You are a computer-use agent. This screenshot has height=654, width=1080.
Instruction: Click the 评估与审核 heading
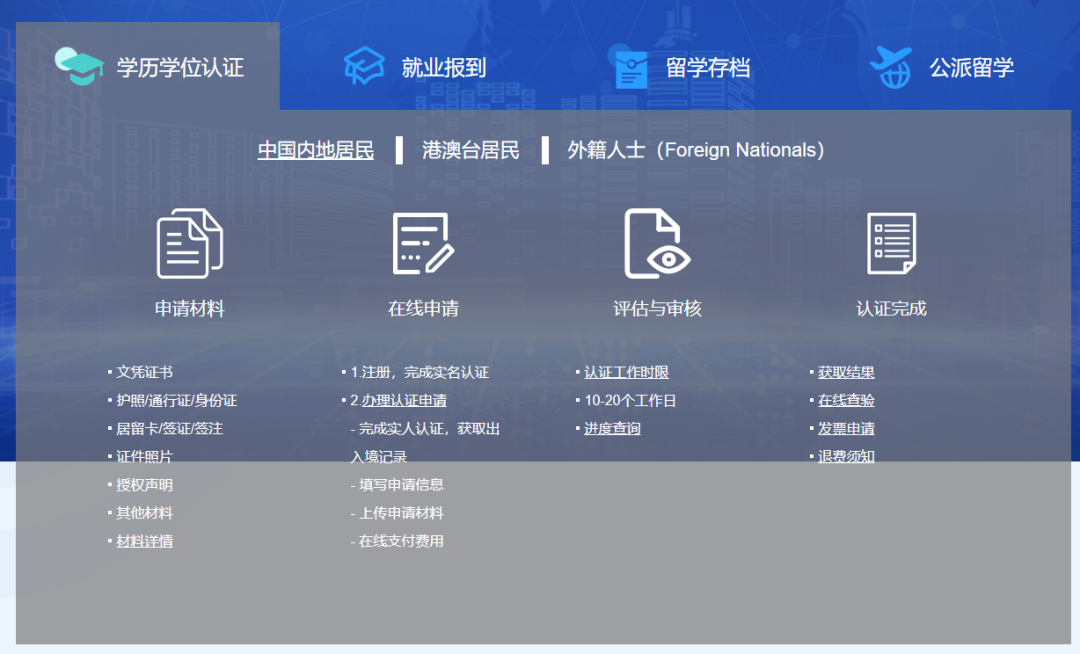tap(657, 308)
